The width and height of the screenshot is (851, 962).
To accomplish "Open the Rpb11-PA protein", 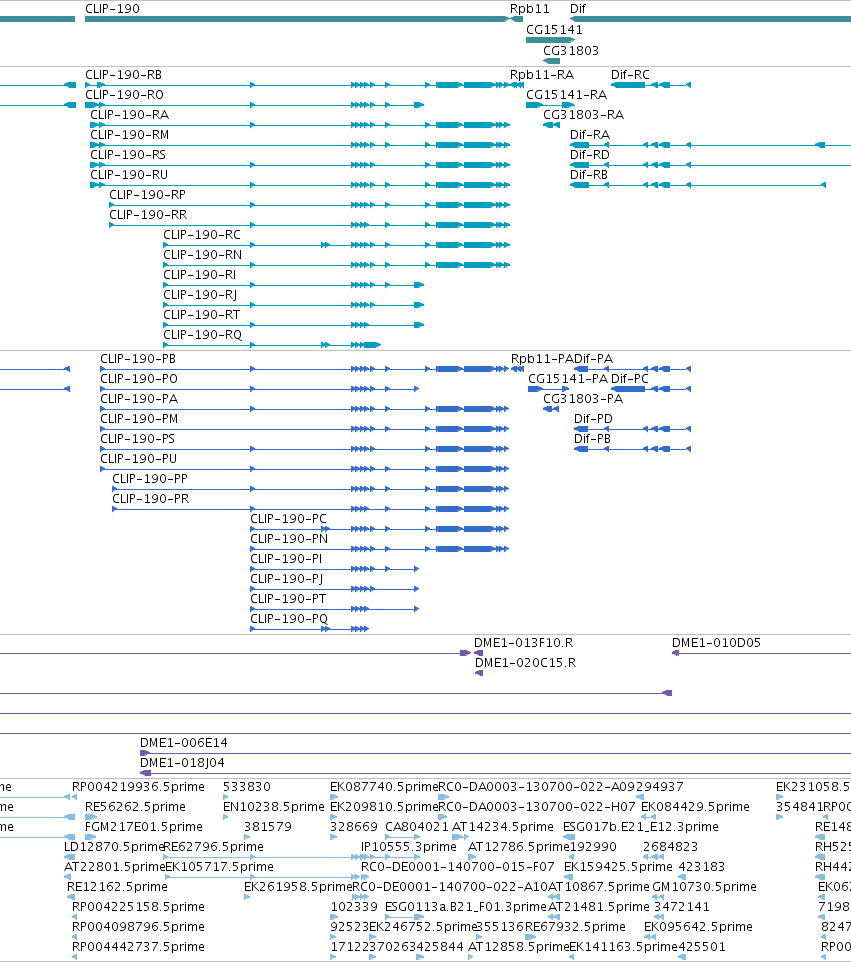I will 517,369.
